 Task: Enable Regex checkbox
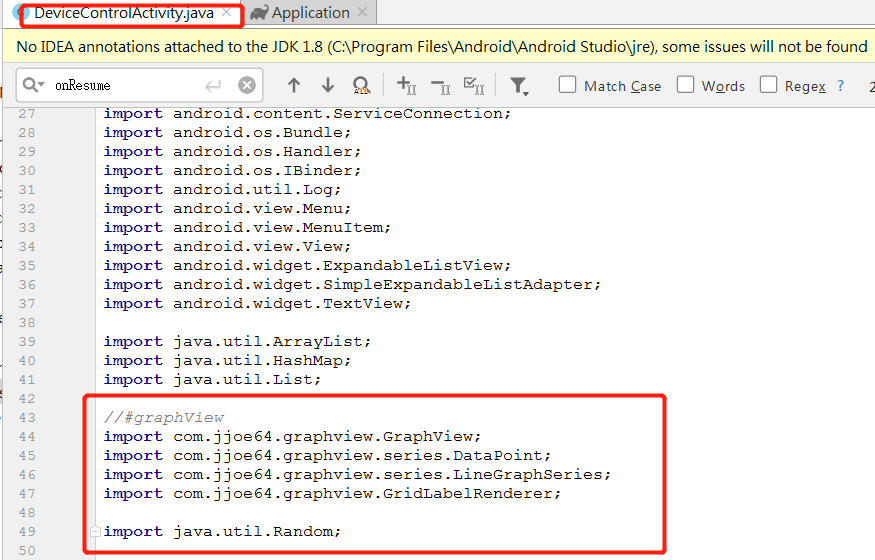(768, 85)
